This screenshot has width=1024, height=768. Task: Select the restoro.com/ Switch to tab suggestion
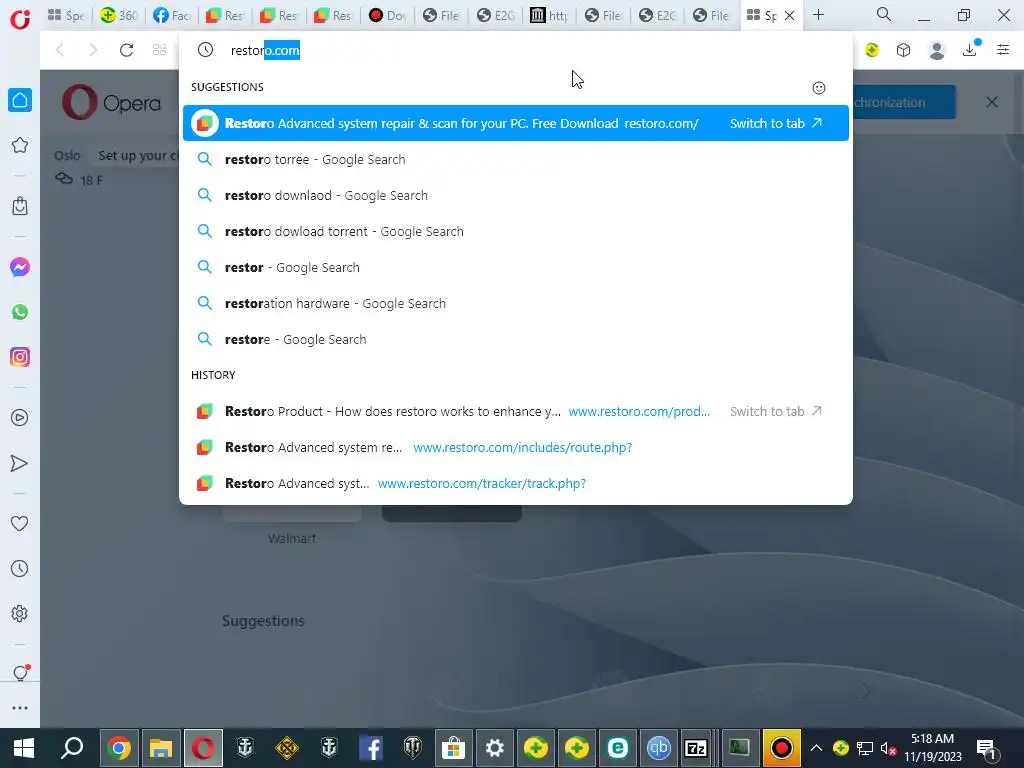click(516, 123)
